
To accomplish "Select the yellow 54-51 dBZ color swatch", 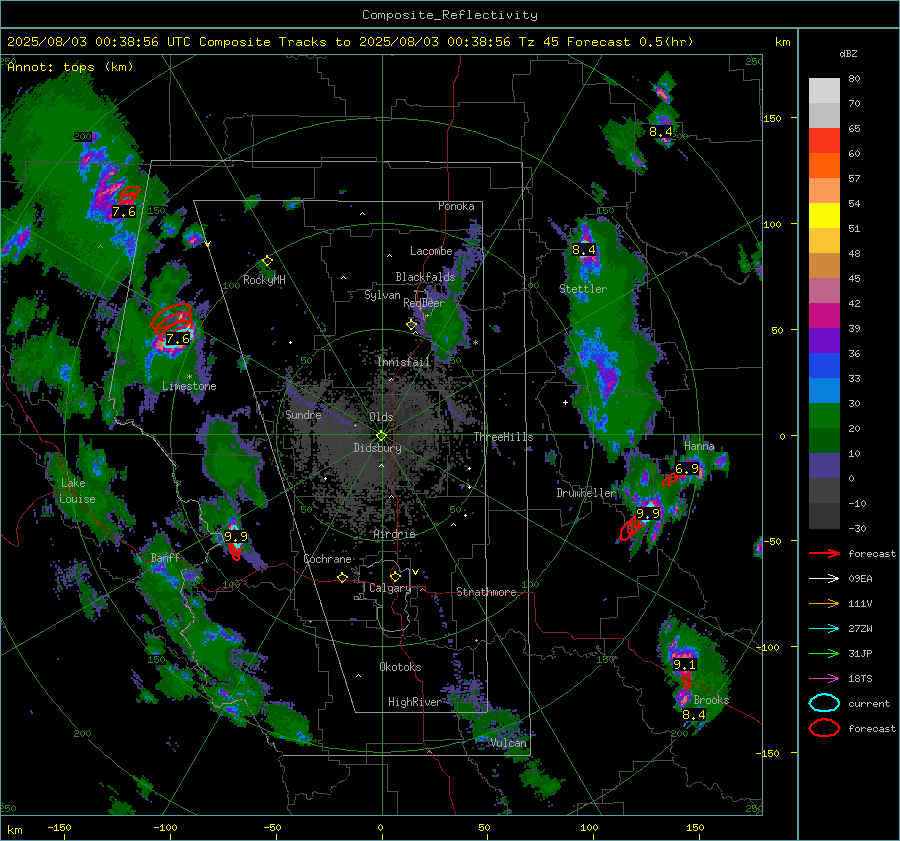I will pos(824,216).
